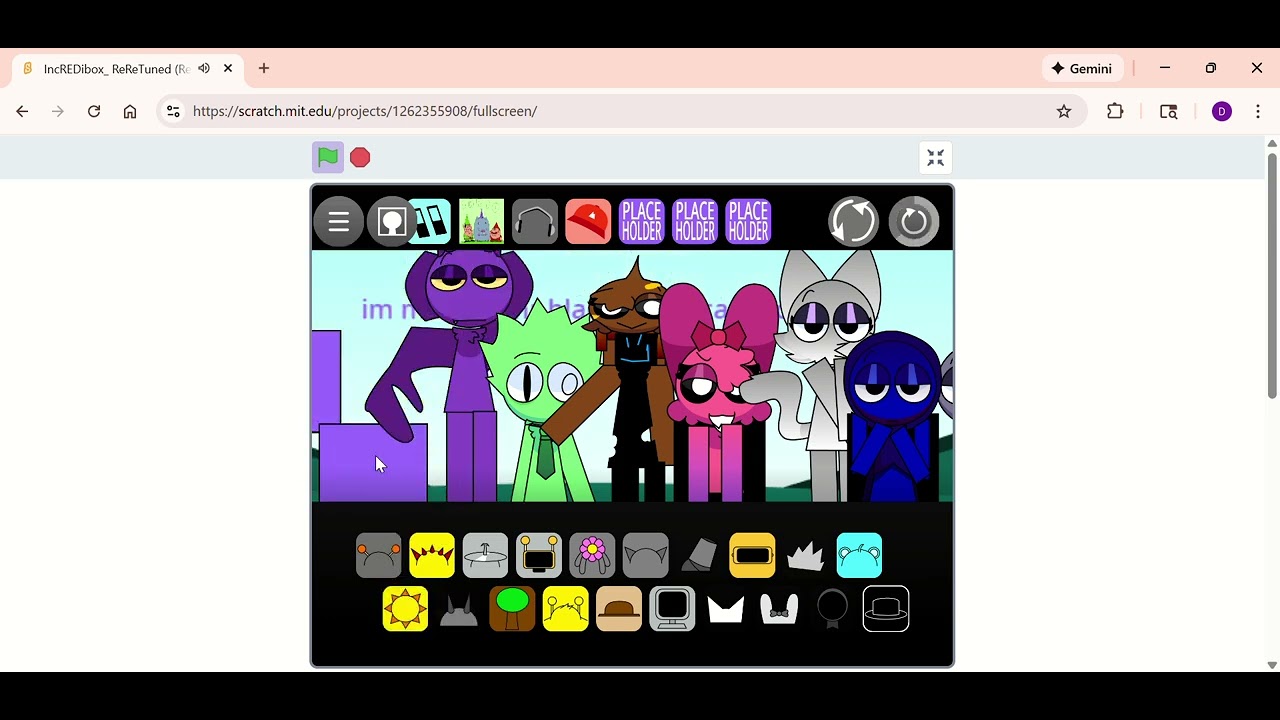Close the IncREDibox browser tab
Screen dimensions: 1280x720
click(228, 68)
